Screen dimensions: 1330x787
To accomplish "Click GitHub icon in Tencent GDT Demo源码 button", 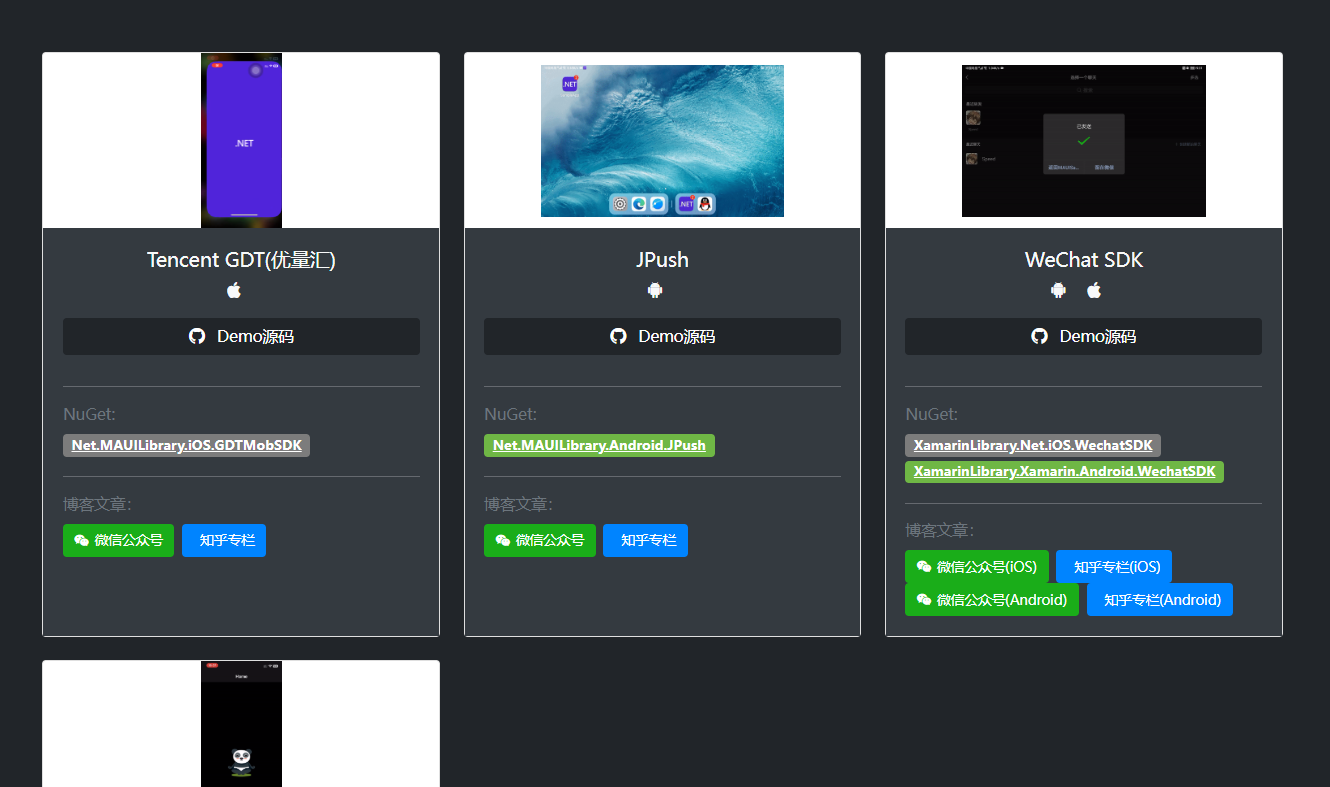I will click(x=197, y=336).
